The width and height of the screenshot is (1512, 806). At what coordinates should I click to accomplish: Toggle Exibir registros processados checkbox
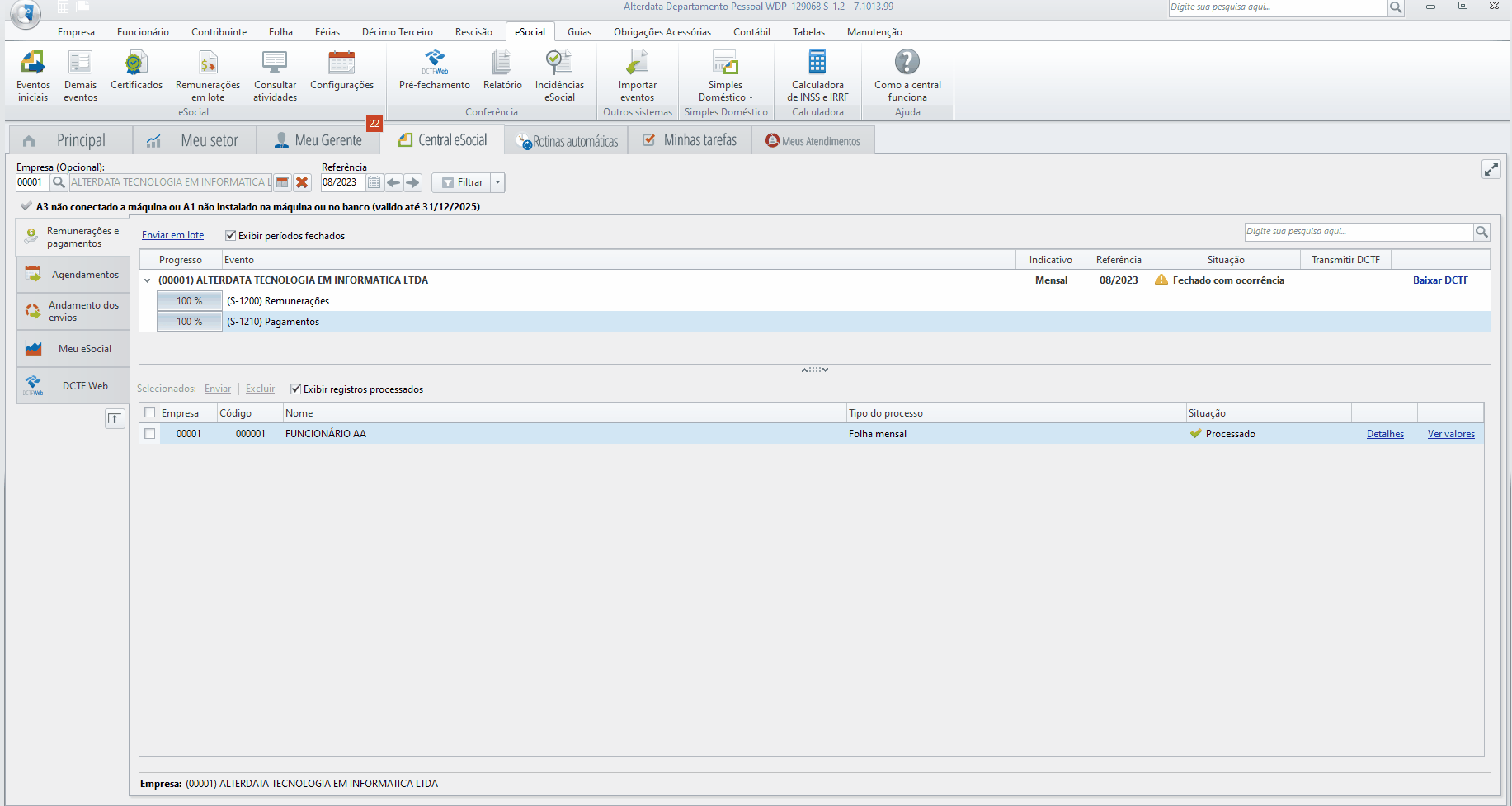(296, 389)
